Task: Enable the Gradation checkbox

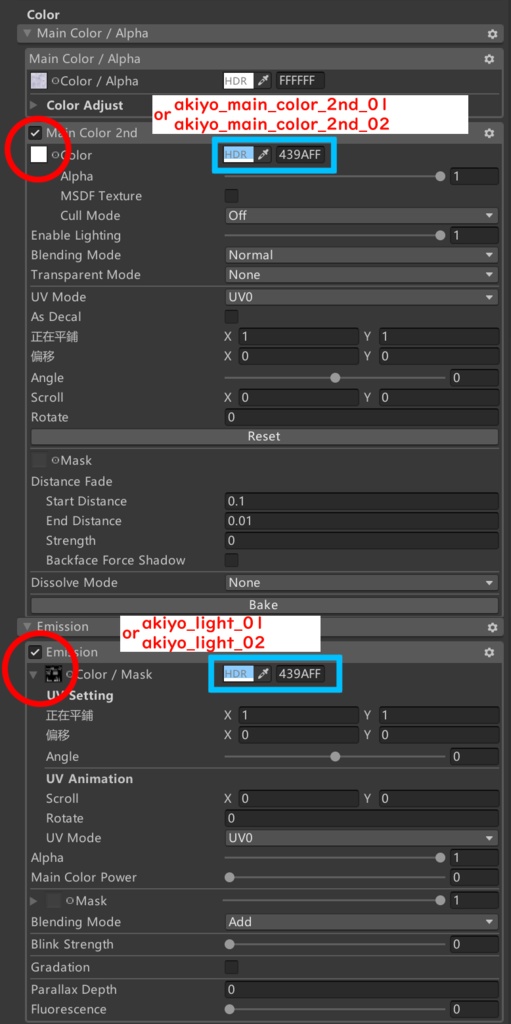Action: pos(231,967)
